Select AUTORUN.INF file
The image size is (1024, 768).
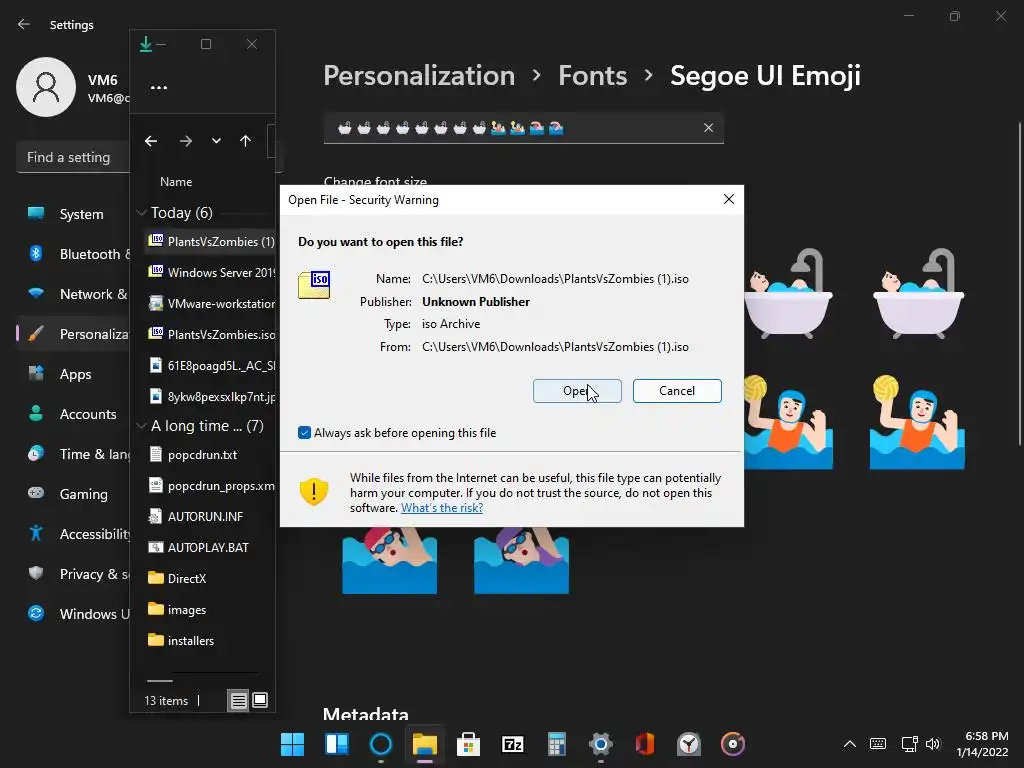coord(209,517)
